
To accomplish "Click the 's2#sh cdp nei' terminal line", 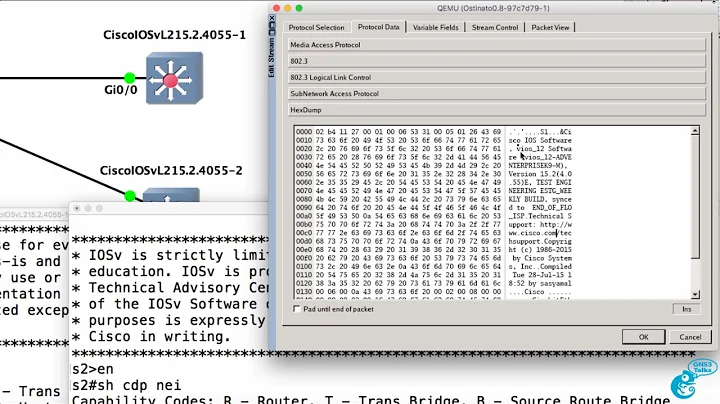I will click(x=126, y=385).
